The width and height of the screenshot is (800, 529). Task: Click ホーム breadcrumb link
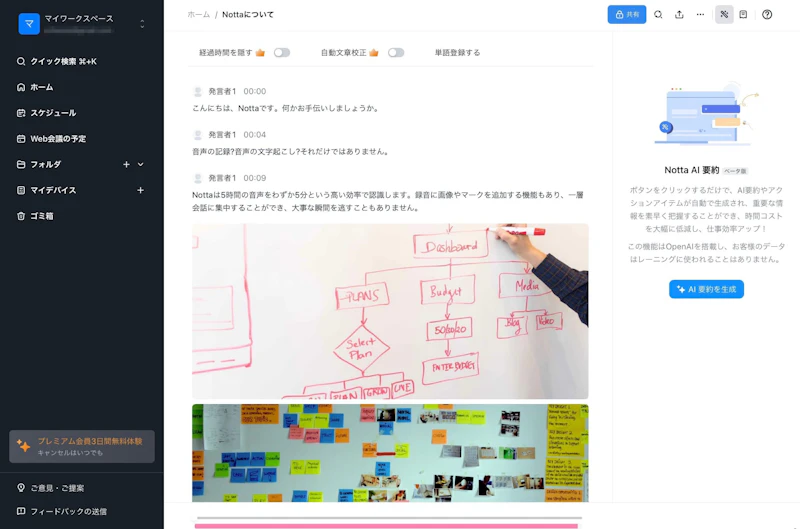(198, 15)
